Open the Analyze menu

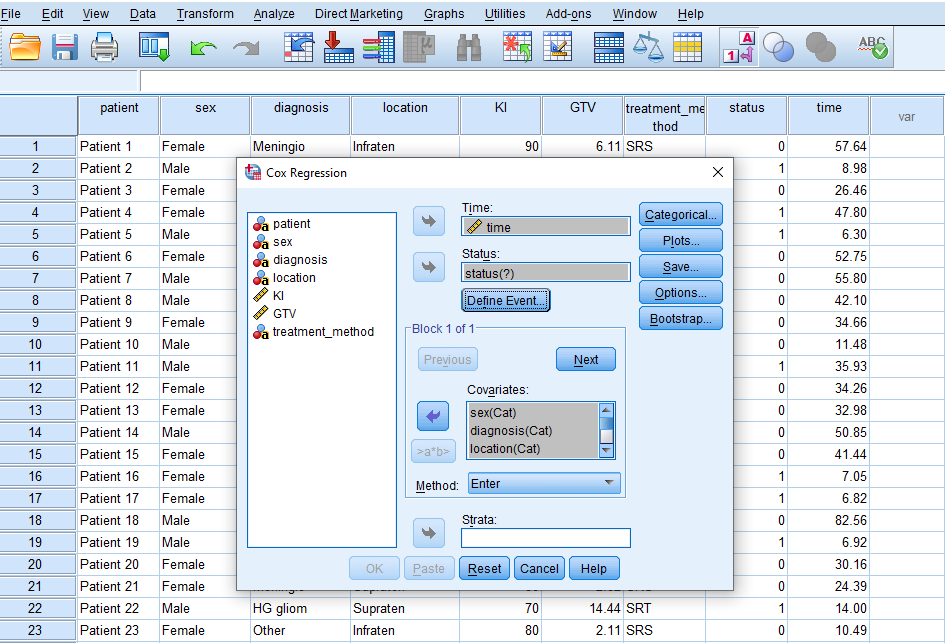coord(274,13)
